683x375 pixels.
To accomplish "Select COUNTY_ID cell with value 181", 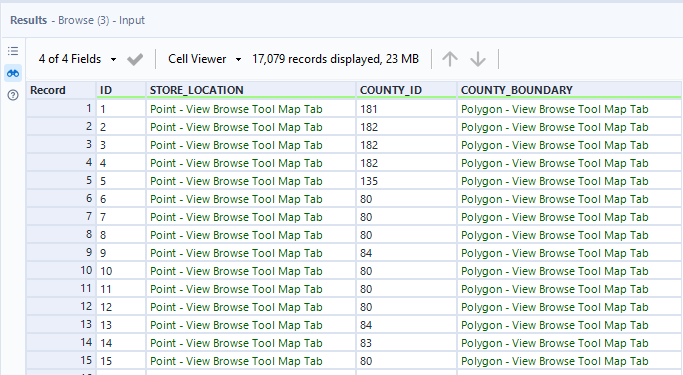I will coord(406,109).
